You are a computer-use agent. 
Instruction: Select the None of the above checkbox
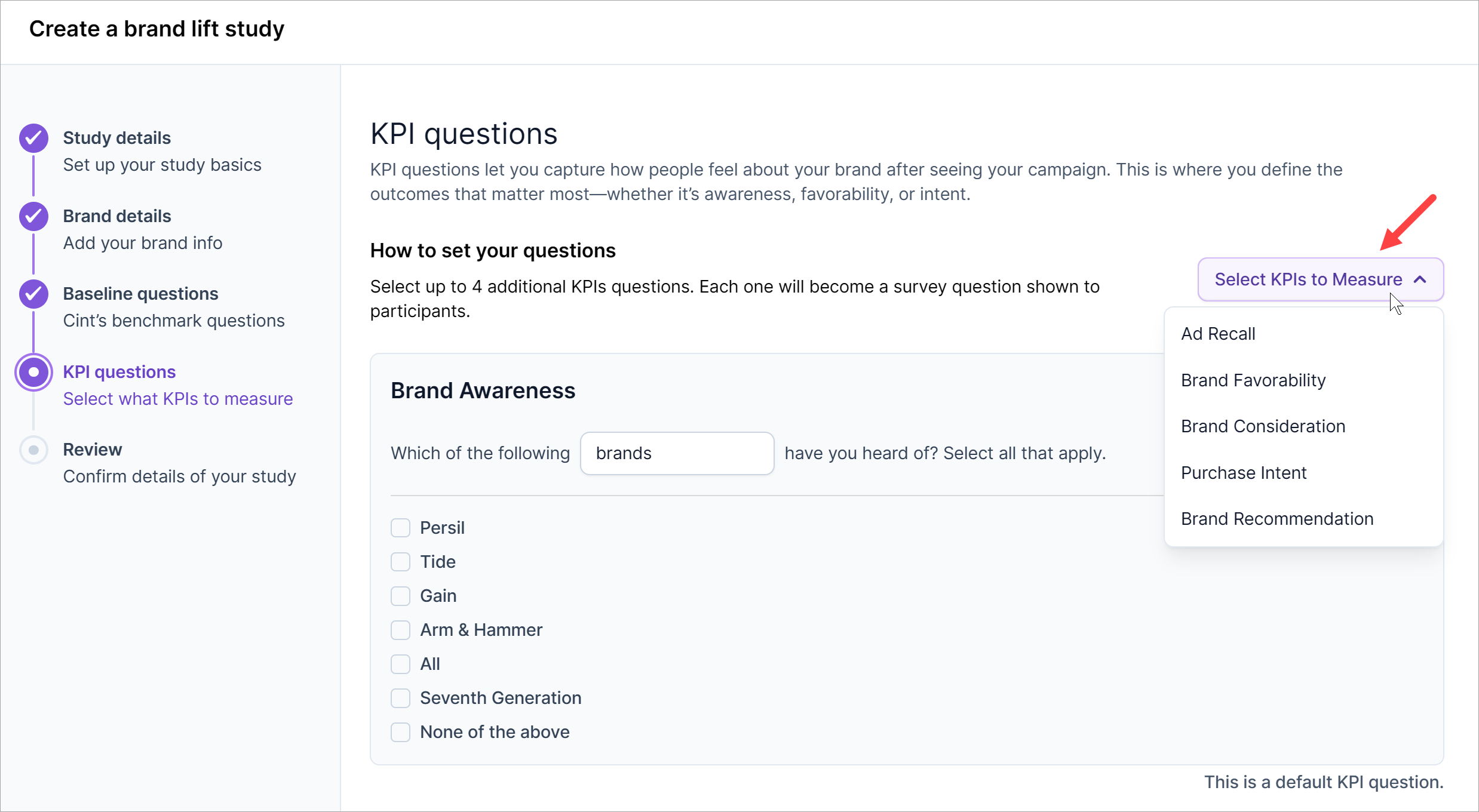[x=400, y=732]
